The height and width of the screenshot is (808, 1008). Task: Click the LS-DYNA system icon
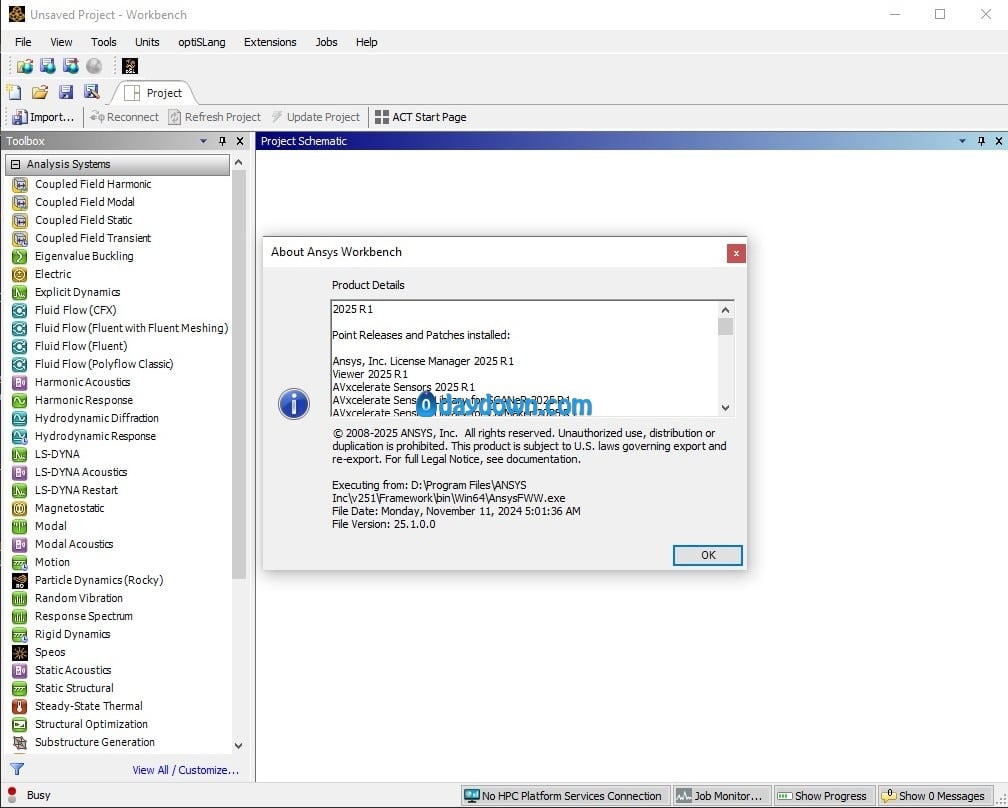[x=20, y=454]
